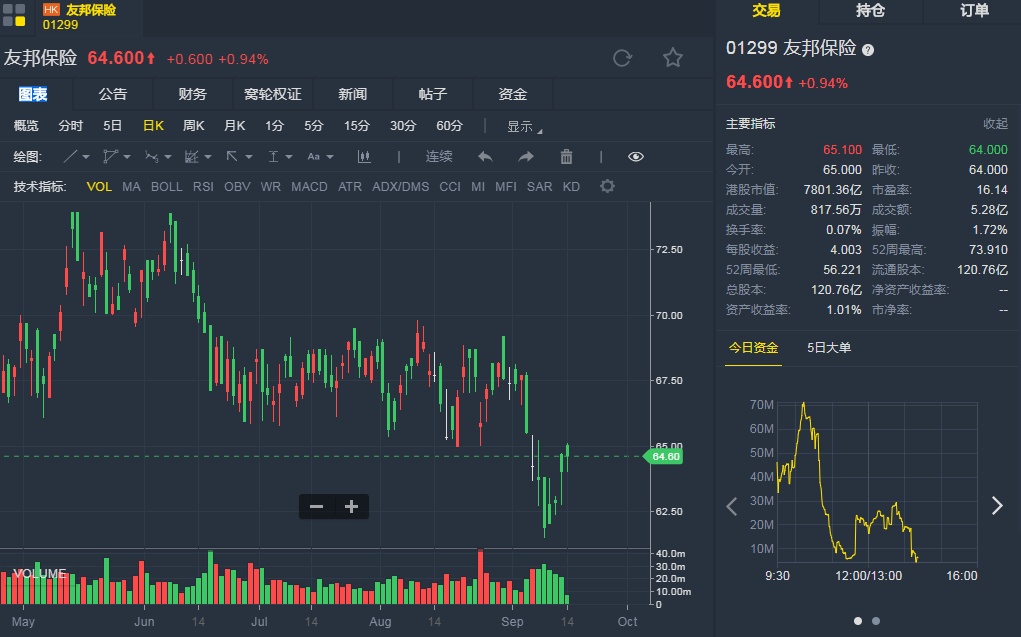Toggle the MACD indicator

click(309, 186)
